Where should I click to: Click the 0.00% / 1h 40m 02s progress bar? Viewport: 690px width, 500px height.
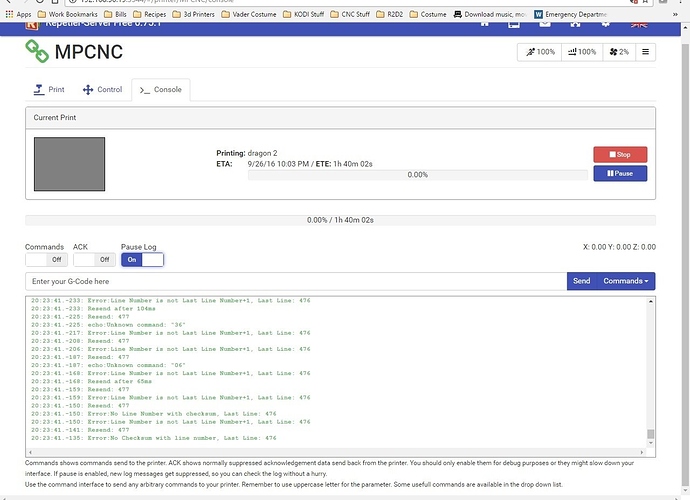(340, 220)
